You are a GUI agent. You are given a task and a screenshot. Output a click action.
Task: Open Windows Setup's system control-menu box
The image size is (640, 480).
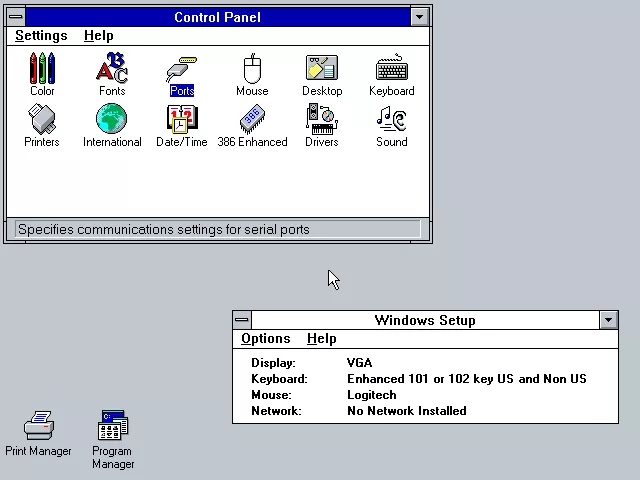[x=242, y=320]
